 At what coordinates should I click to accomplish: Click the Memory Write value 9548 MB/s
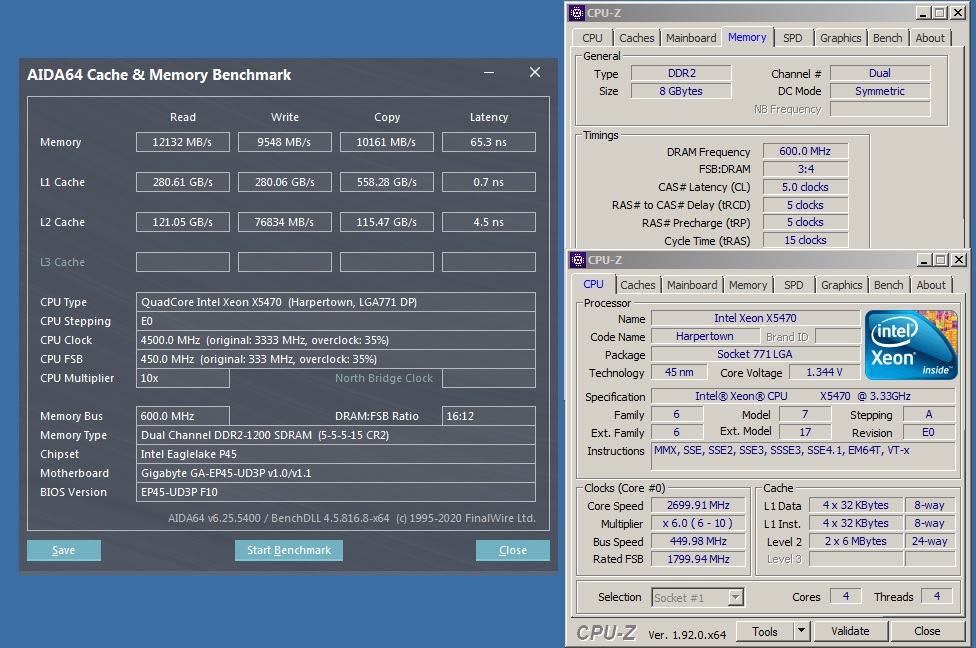[284, 142]
